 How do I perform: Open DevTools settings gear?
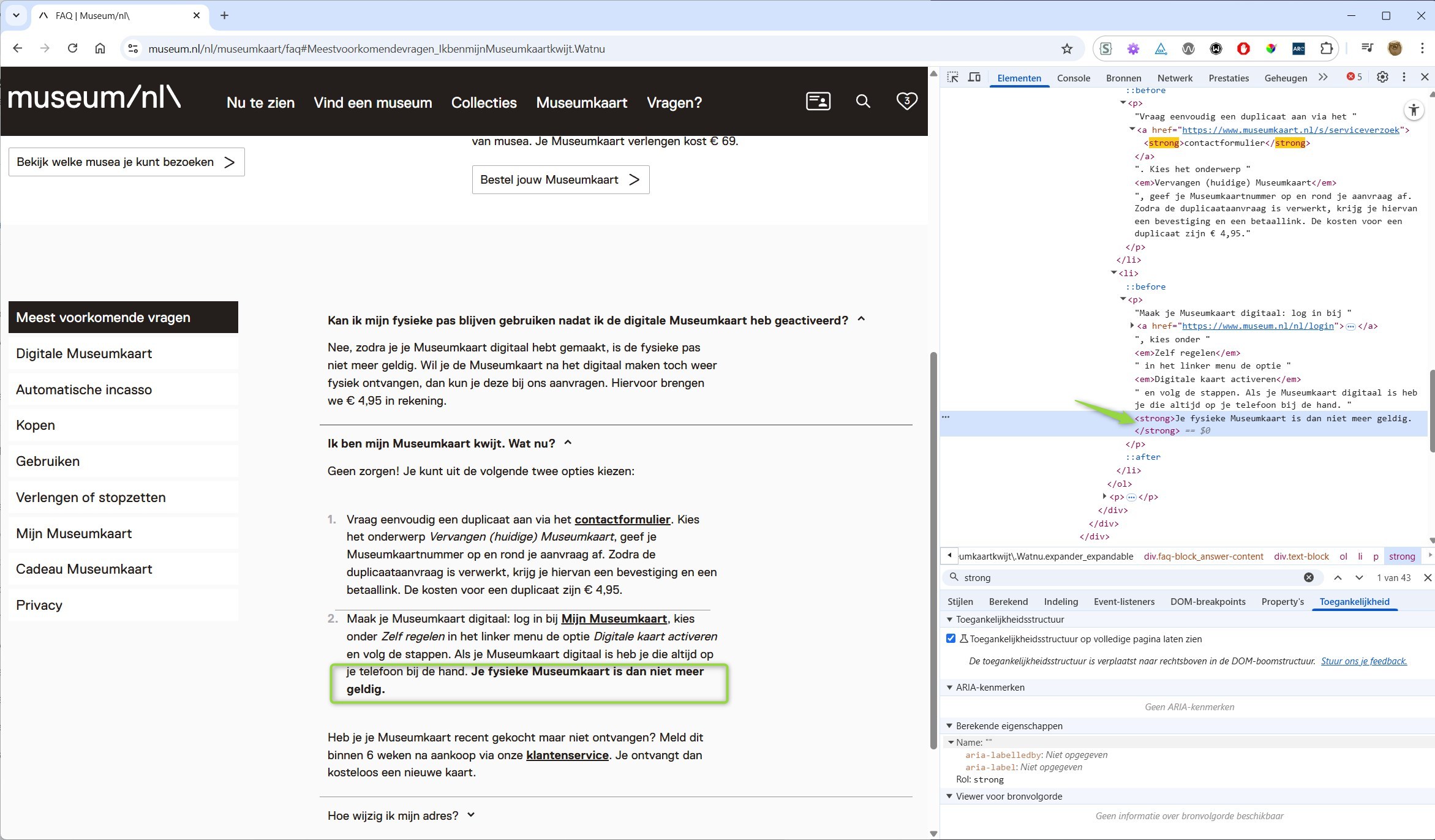pos(1382,77)
